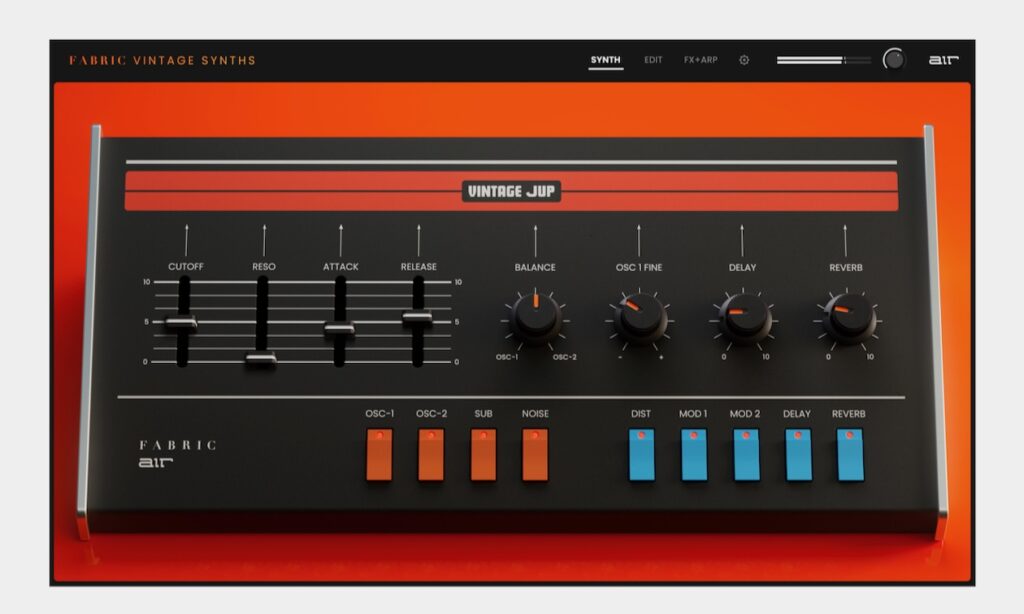1024x614 pixels.
Task: Select the SYNTH tab
Action: [604, 59]
